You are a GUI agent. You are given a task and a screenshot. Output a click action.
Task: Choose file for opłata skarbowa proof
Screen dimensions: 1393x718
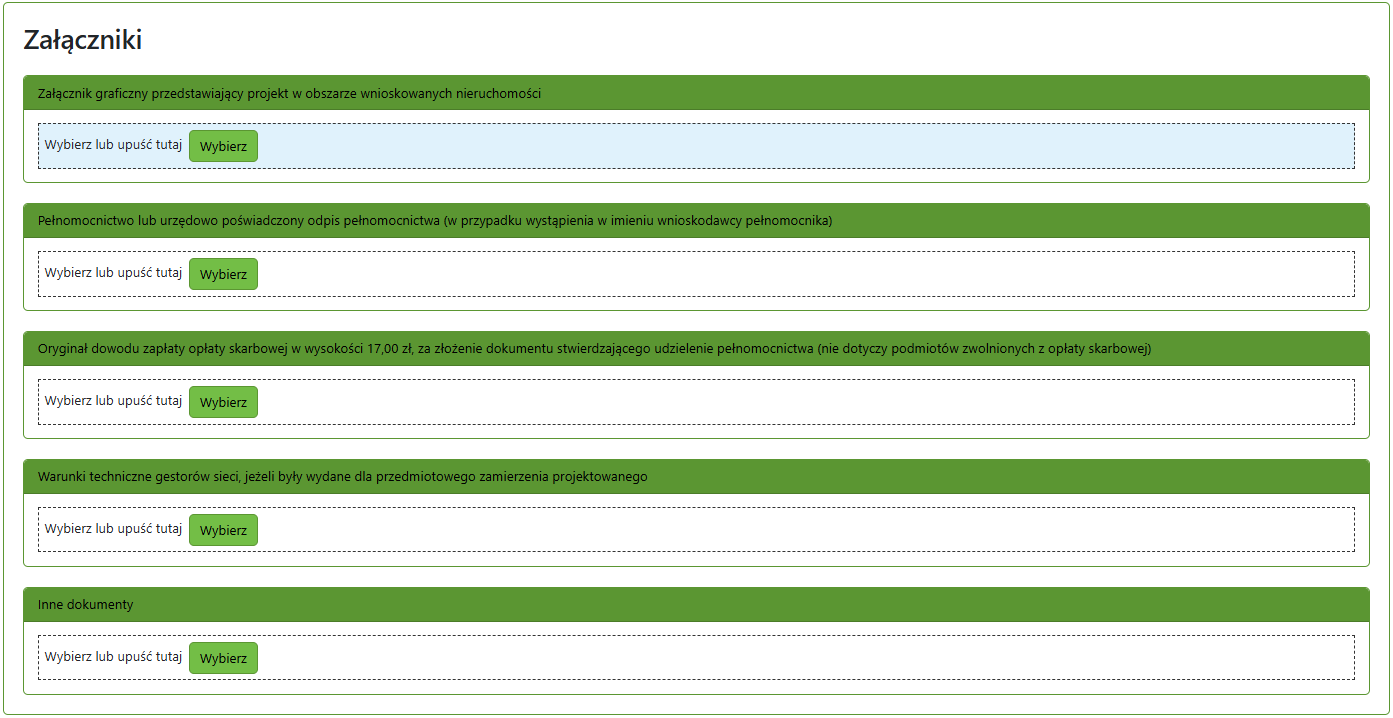click(x=223, y=402)
